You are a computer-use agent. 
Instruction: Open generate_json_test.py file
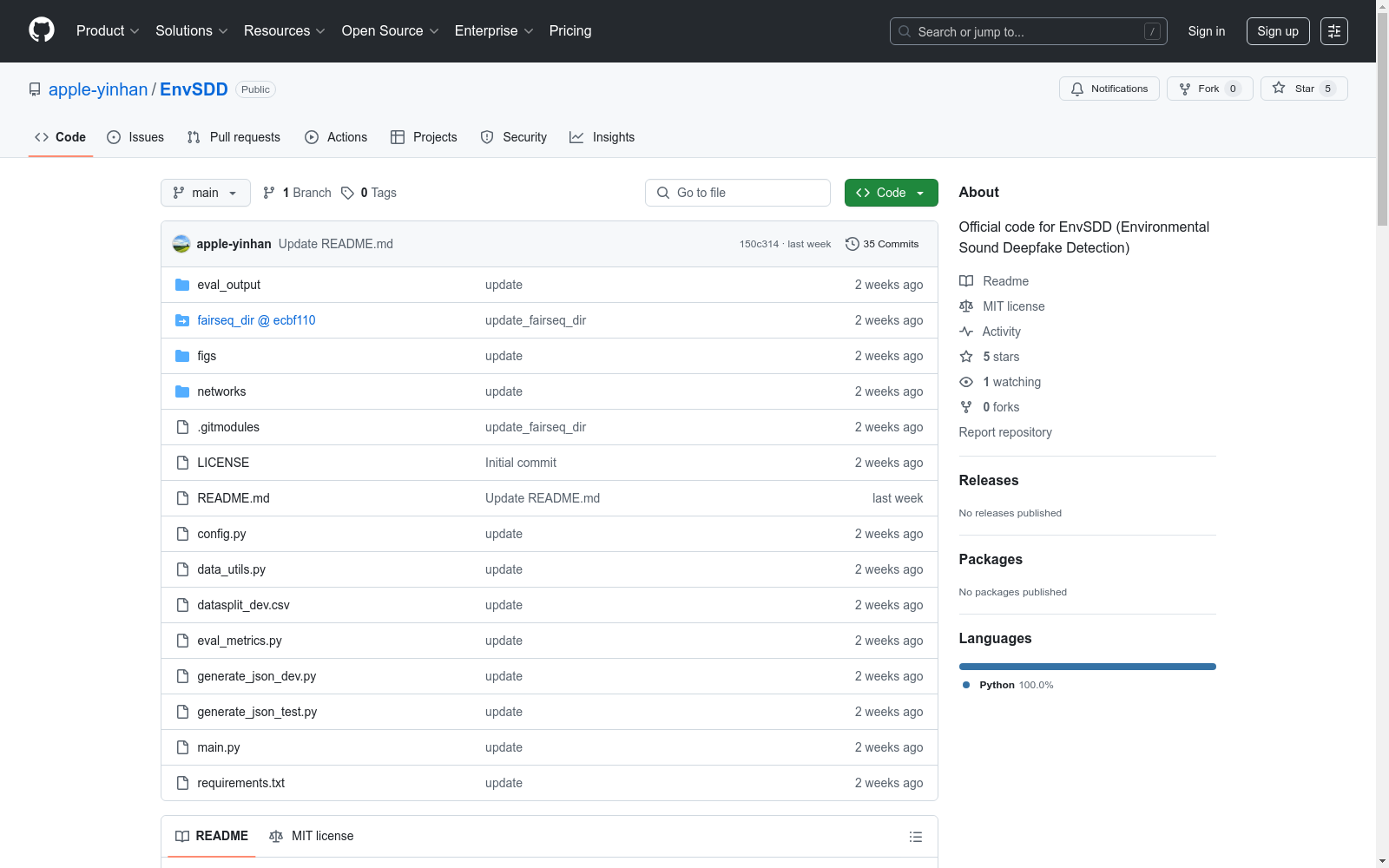(257, 712)
